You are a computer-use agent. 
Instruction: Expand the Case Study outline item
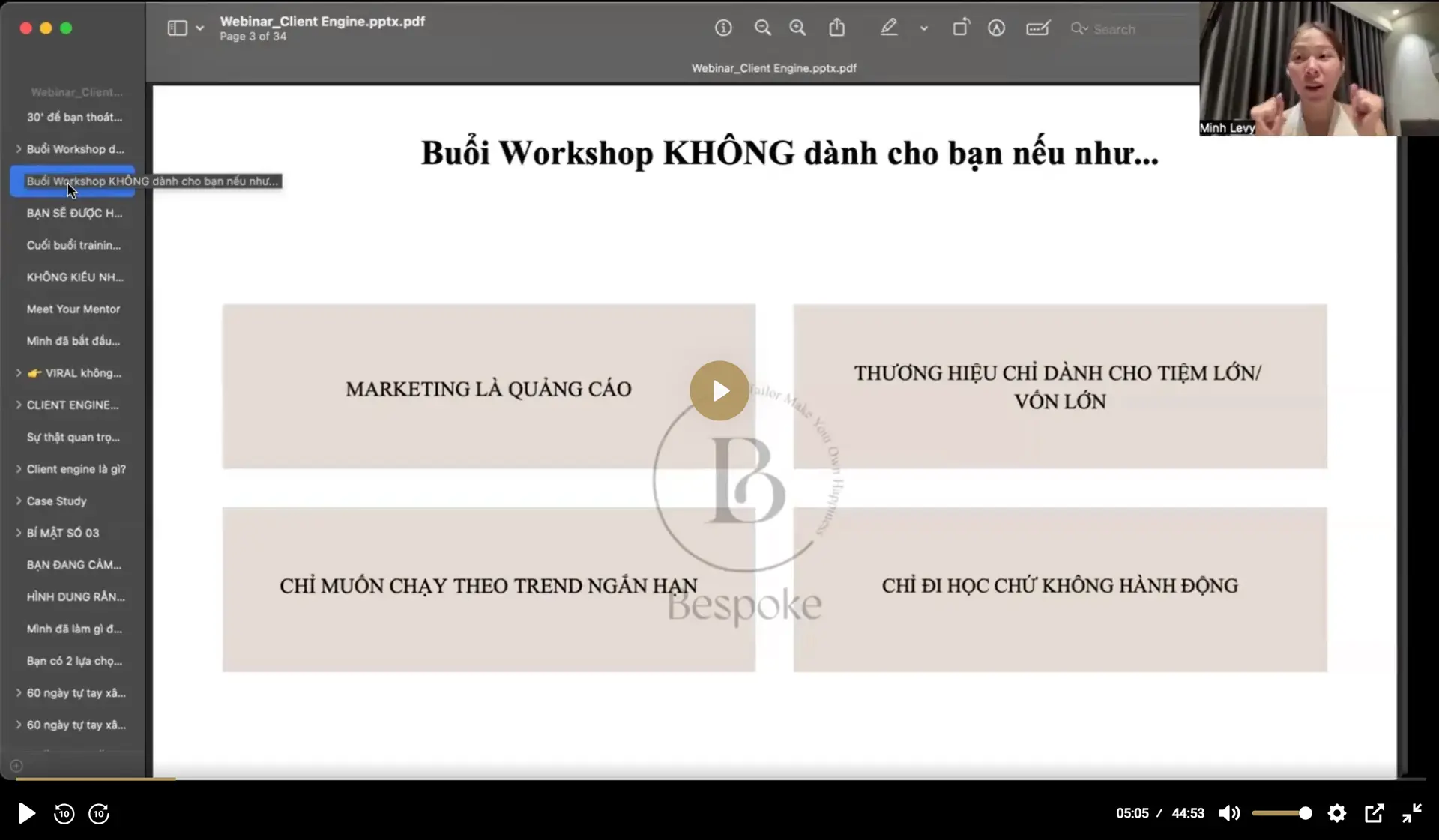19,501
